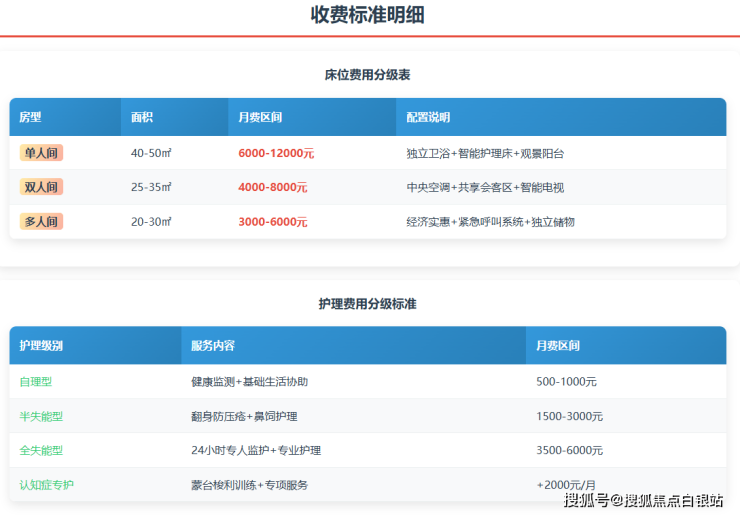Click the 独立卫浴+智能护理床+观景阳台 description
Viewport: 740px width, 516px height.
pos(485,154)
